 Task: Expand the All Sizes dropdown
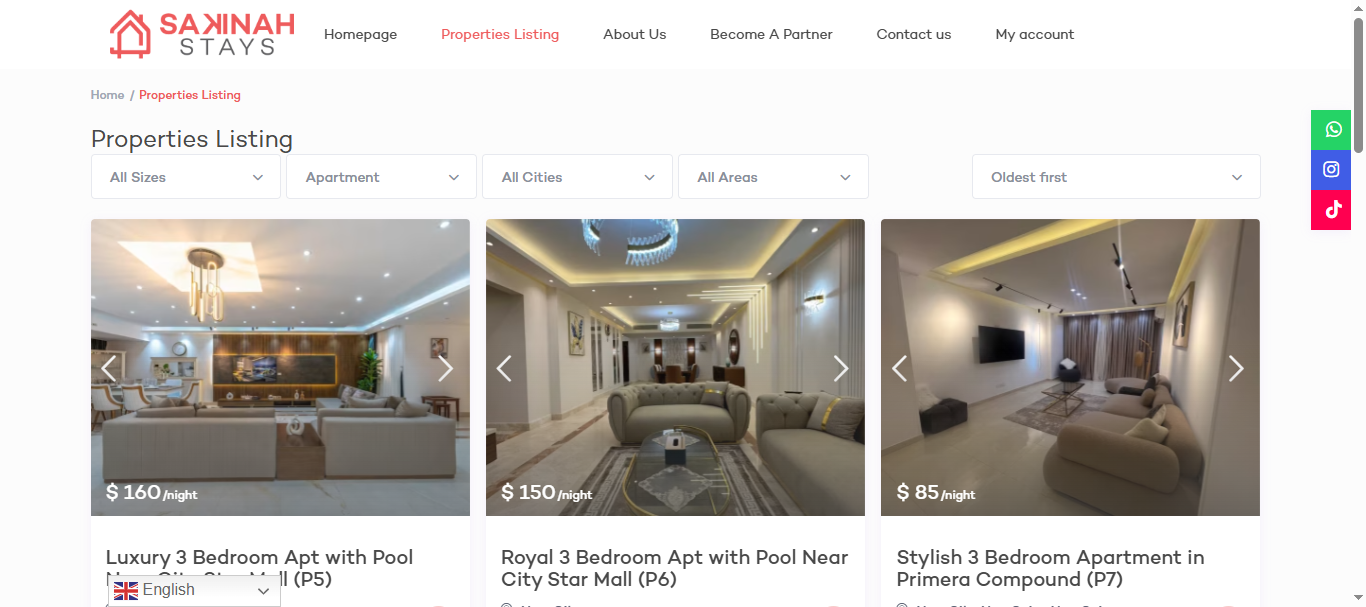(x=186, y=177)
